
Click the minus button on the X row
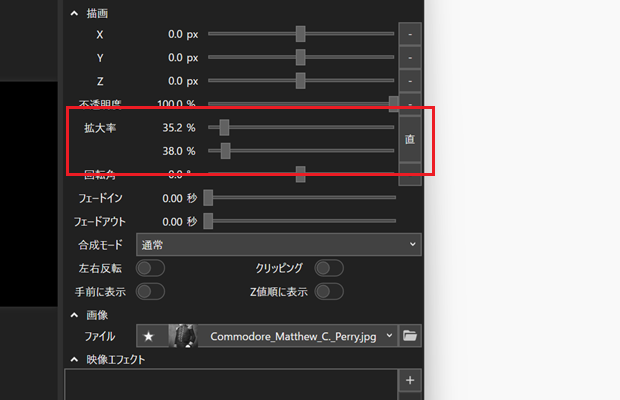click(410, 34)
